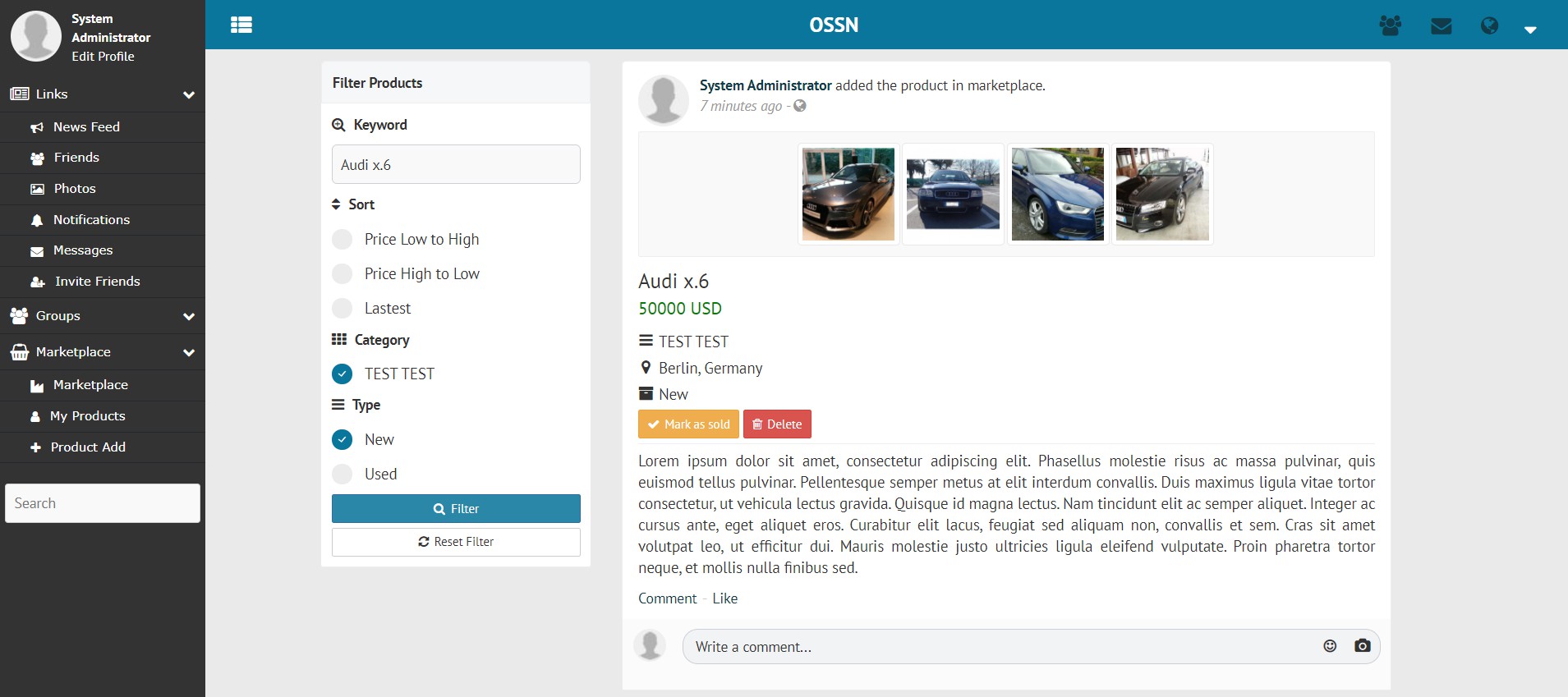Open second thumbnail of blue Audi front view
The image size is (1568, 697).
point(953,194)
